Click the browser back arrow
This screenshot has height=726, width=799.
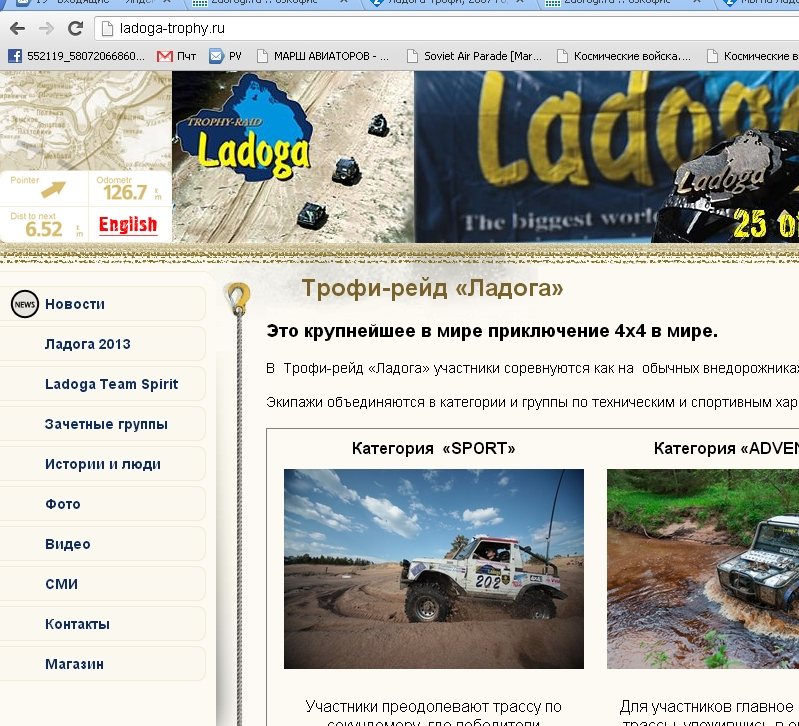pyautogui.click(x=17, y=29)
